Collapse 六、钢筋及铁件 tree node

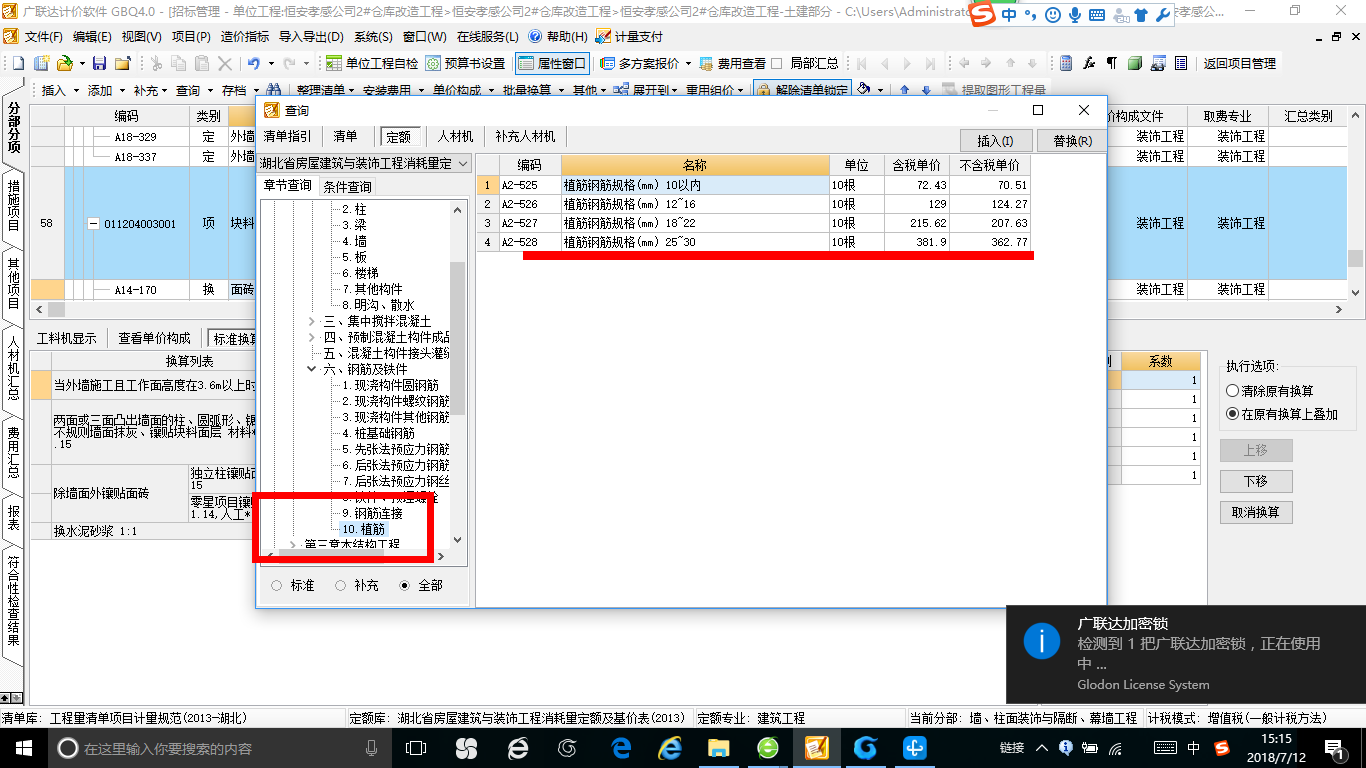311,369
